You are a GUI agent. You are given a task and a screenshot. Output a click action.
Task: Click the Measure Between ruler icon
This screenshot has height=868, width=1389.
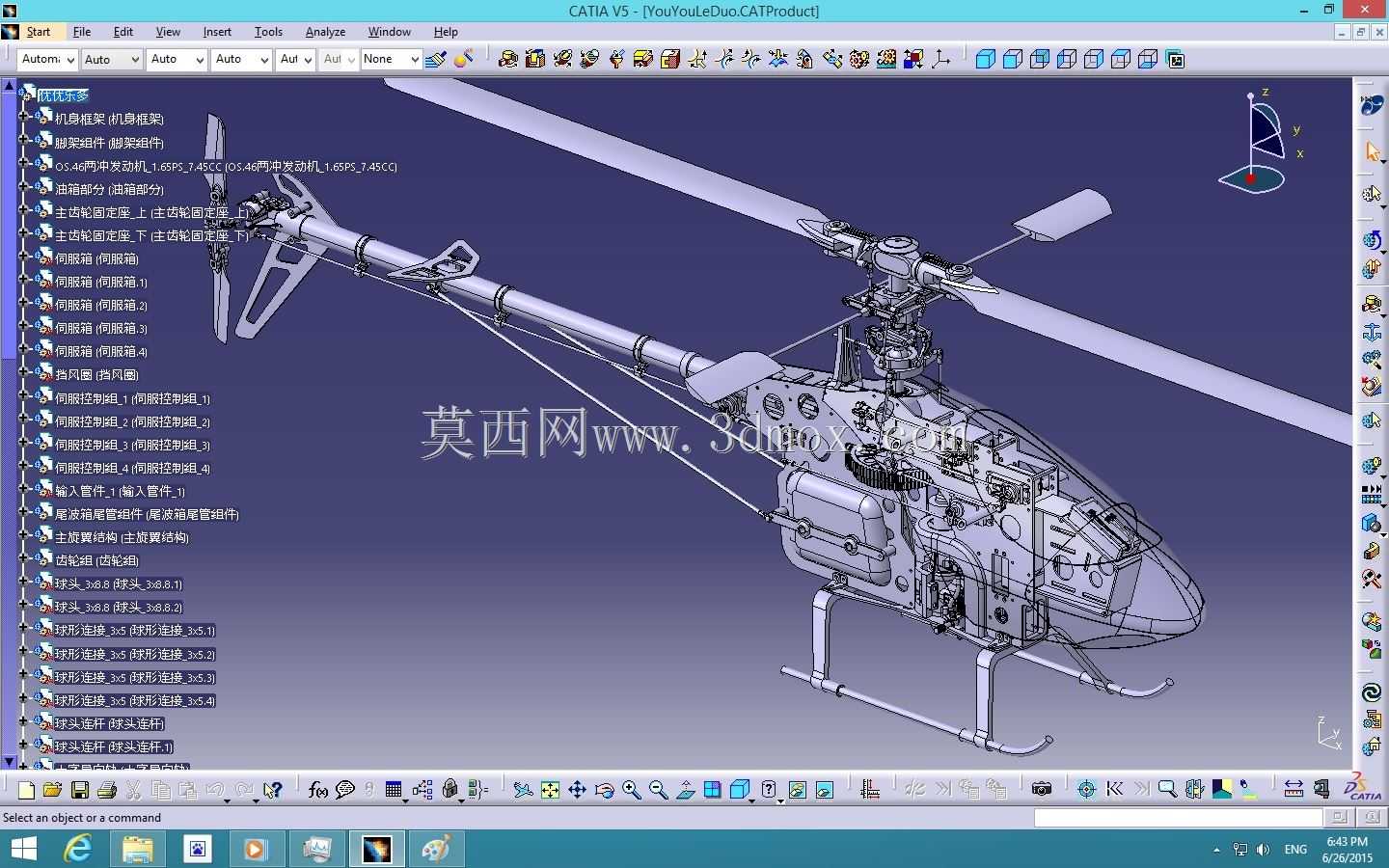1294,790
